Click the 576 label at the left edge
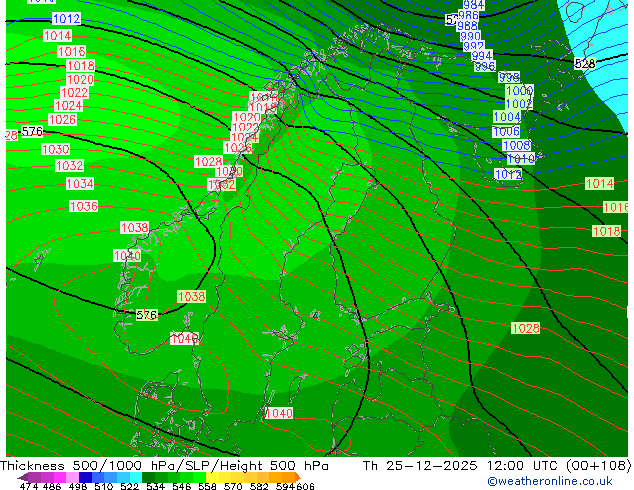Screen dimensions: 634x490 coord(32,131)
